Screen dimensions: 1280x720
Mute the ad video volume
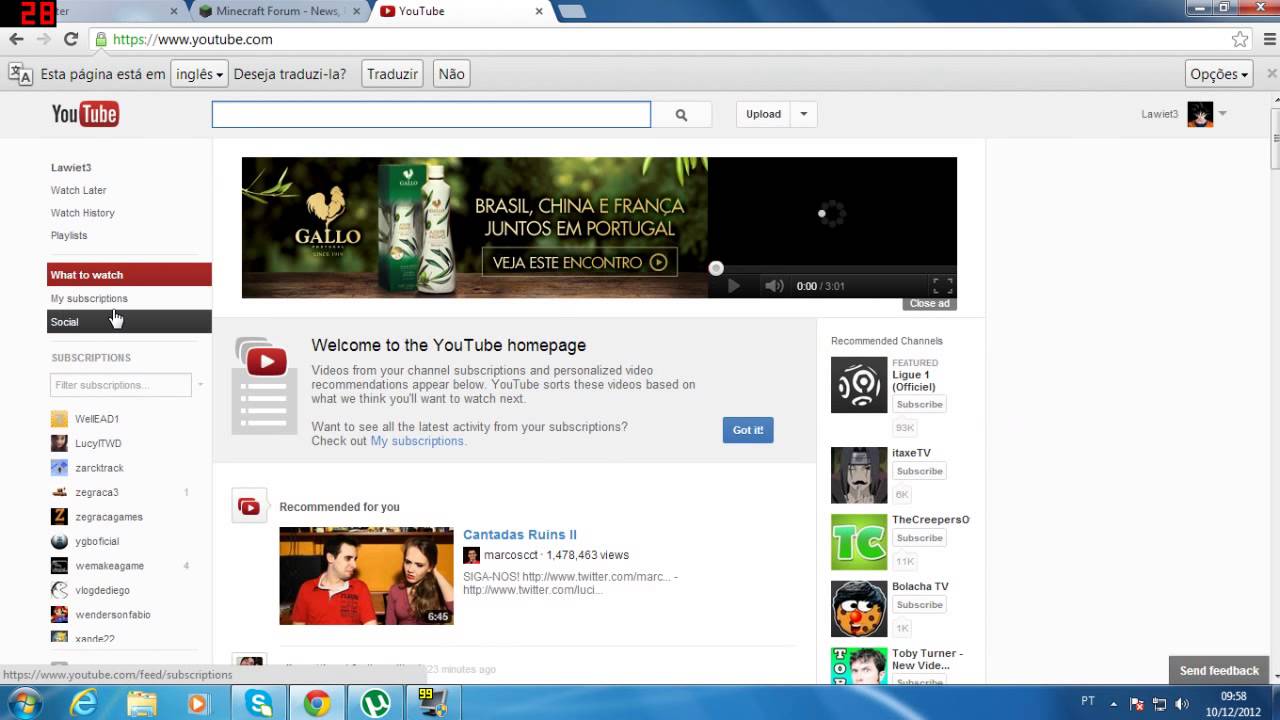click(774, 286)
